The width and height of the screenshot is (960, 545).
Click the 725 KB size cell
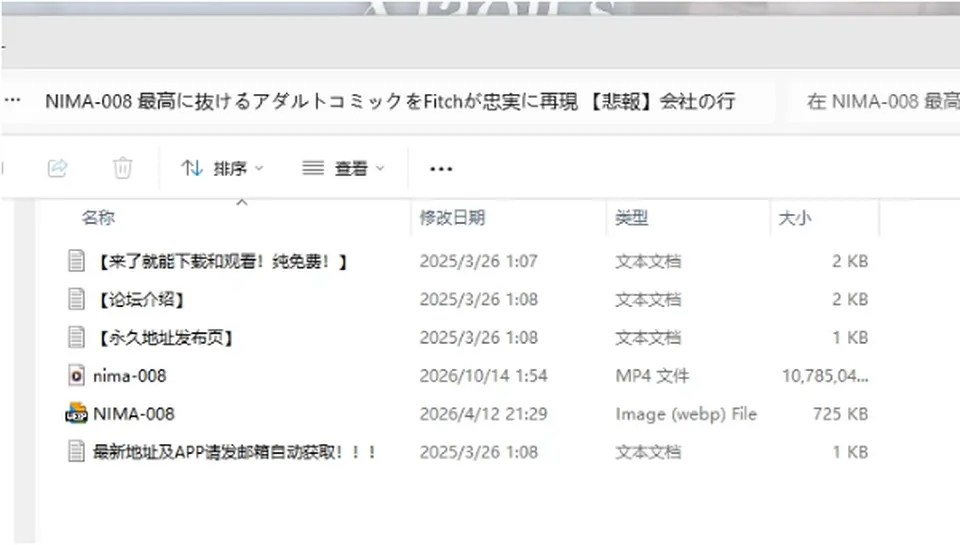[x=841, y=414]
